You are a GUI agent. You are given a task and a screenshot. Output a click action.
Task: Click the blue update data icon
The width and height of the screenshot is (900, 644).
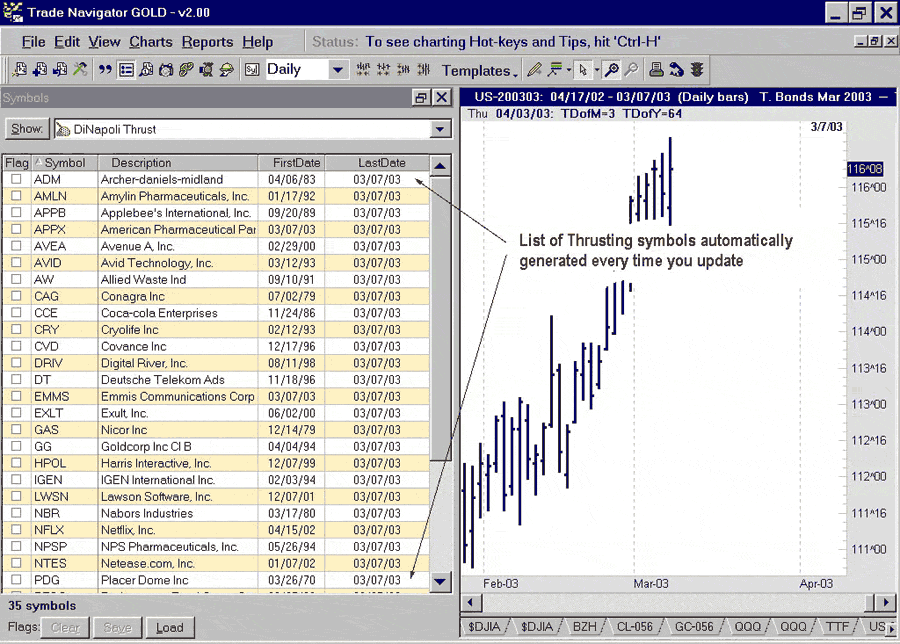point(677,70)
